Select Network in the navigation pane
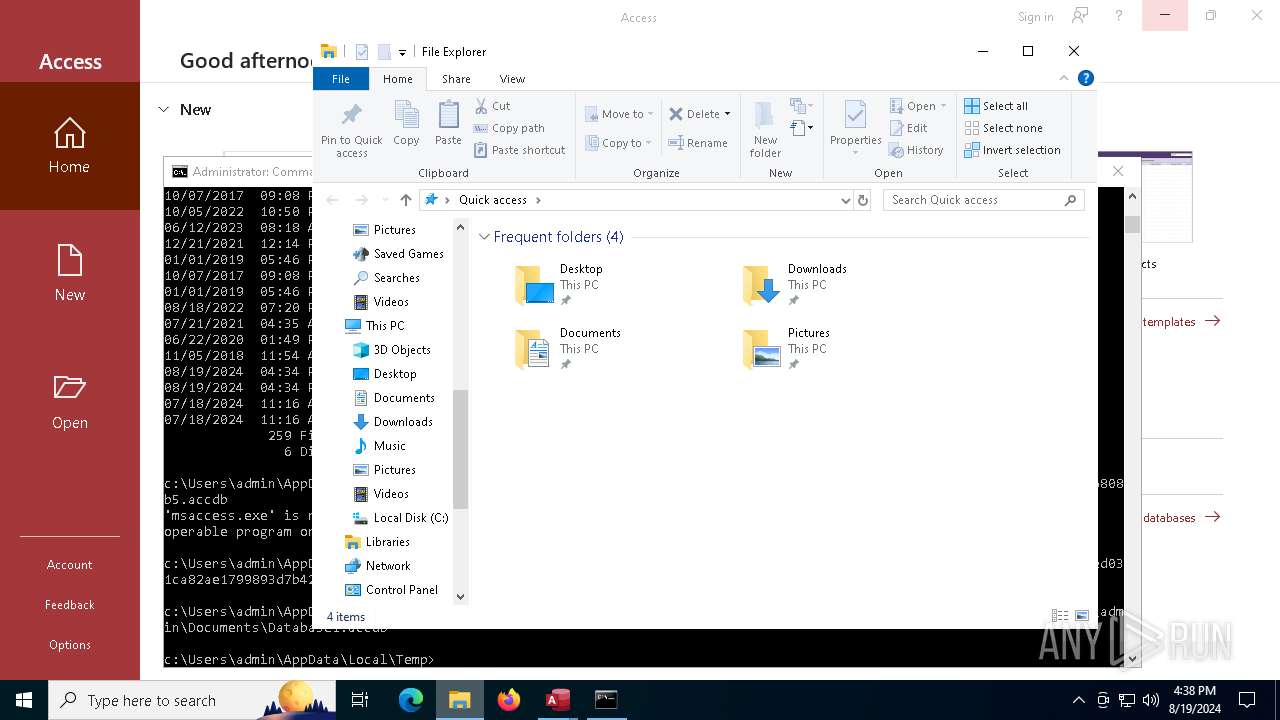The height and width of the screenshot is (720, 1280). tap(378, 566)
